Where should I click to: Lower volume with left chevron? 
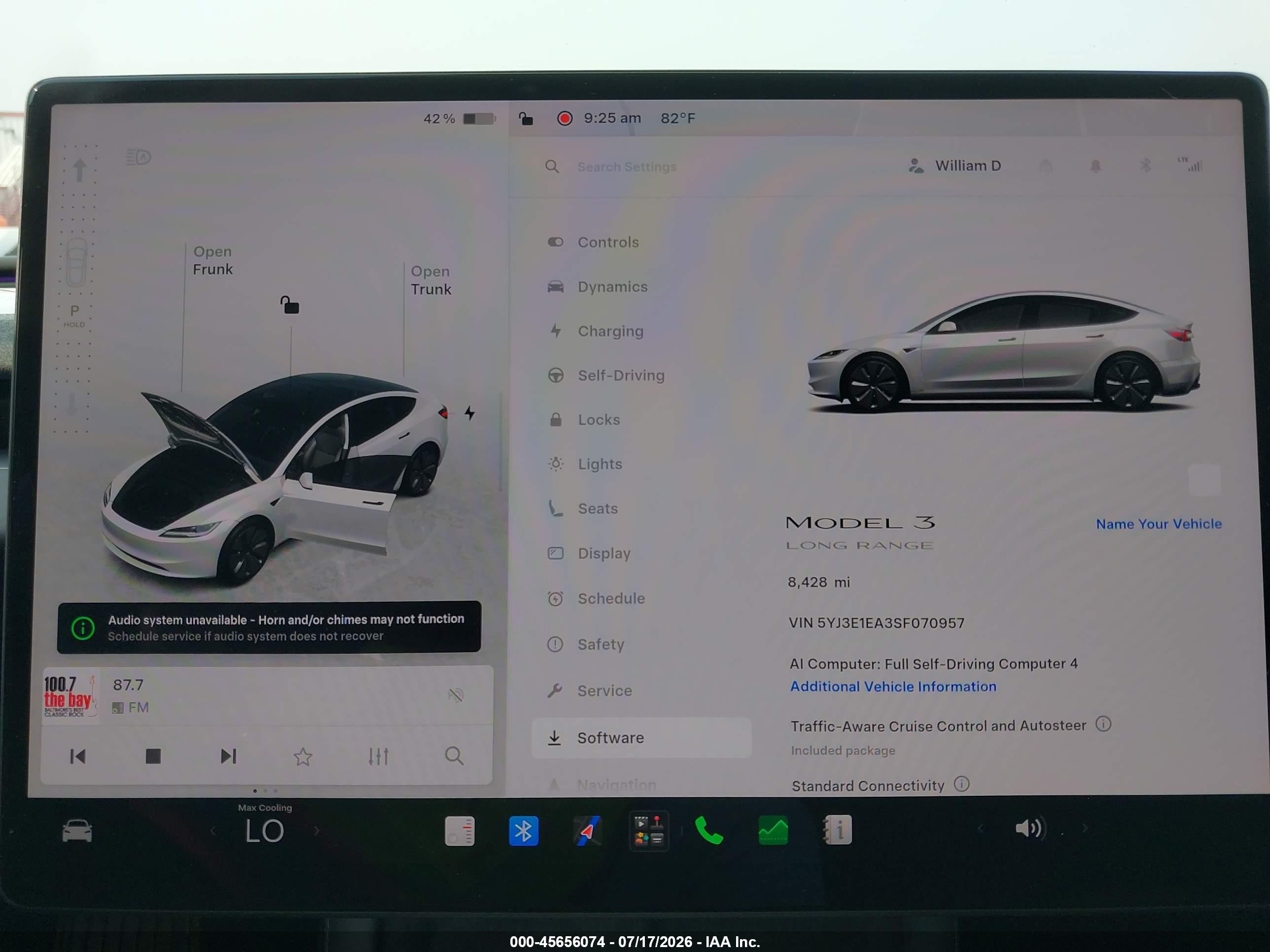980,828
